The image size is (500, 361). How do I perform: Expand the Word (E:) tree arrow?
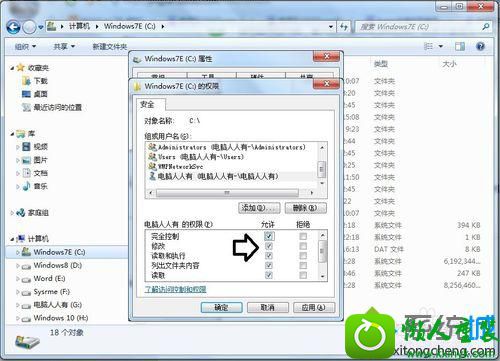pyautogui.click(x=18, y=279)
